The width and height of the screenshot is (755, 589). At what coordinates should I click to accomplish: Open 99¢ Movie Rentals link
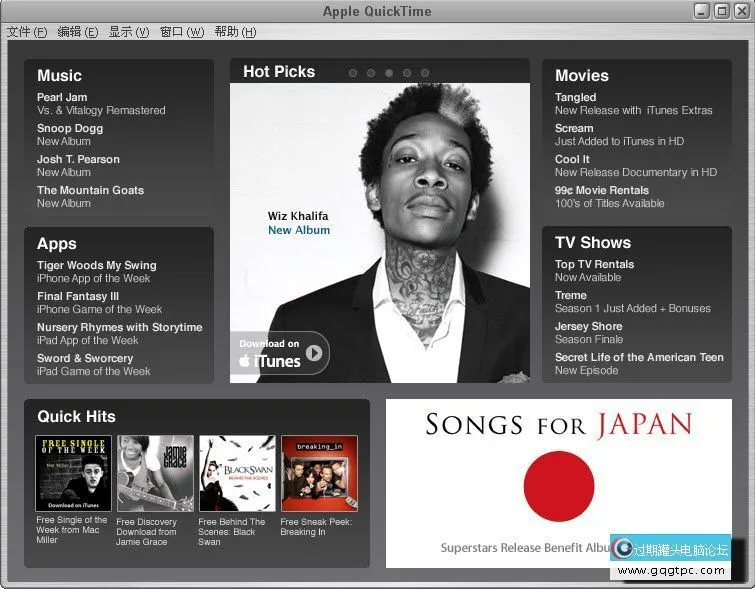point(609,196)
